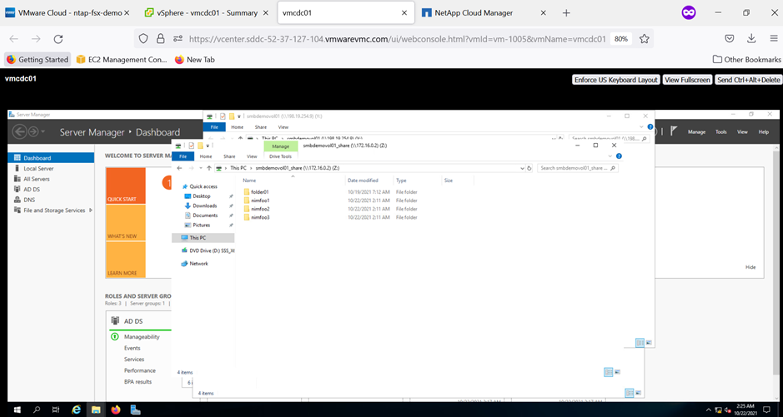Screen dimensions: 783x418
Task: Click Firefox bookmark star icon
Action: (645, 39)
